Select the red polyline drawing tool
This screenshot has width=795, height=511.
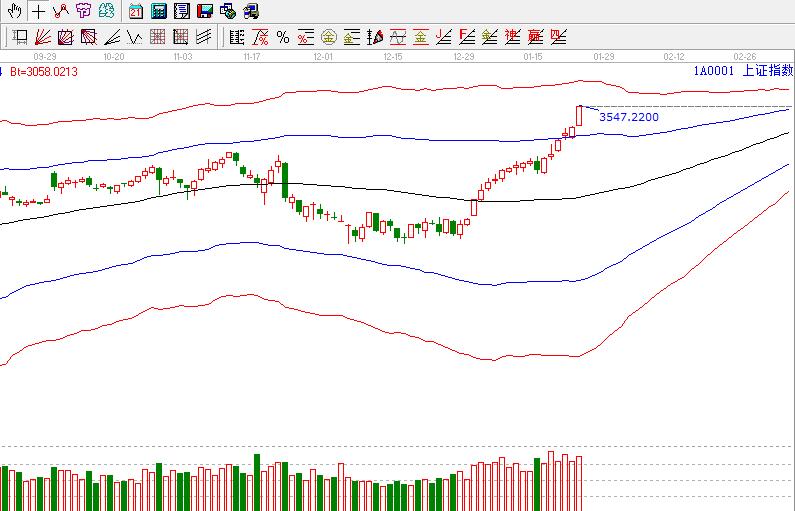(60, 12)
